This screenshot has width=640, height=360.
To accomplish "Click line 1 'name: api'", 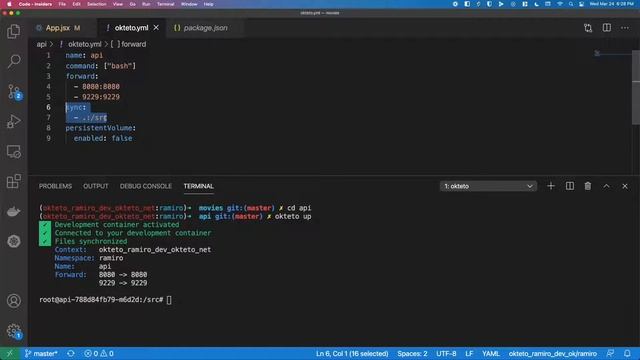I will point(84,55).
